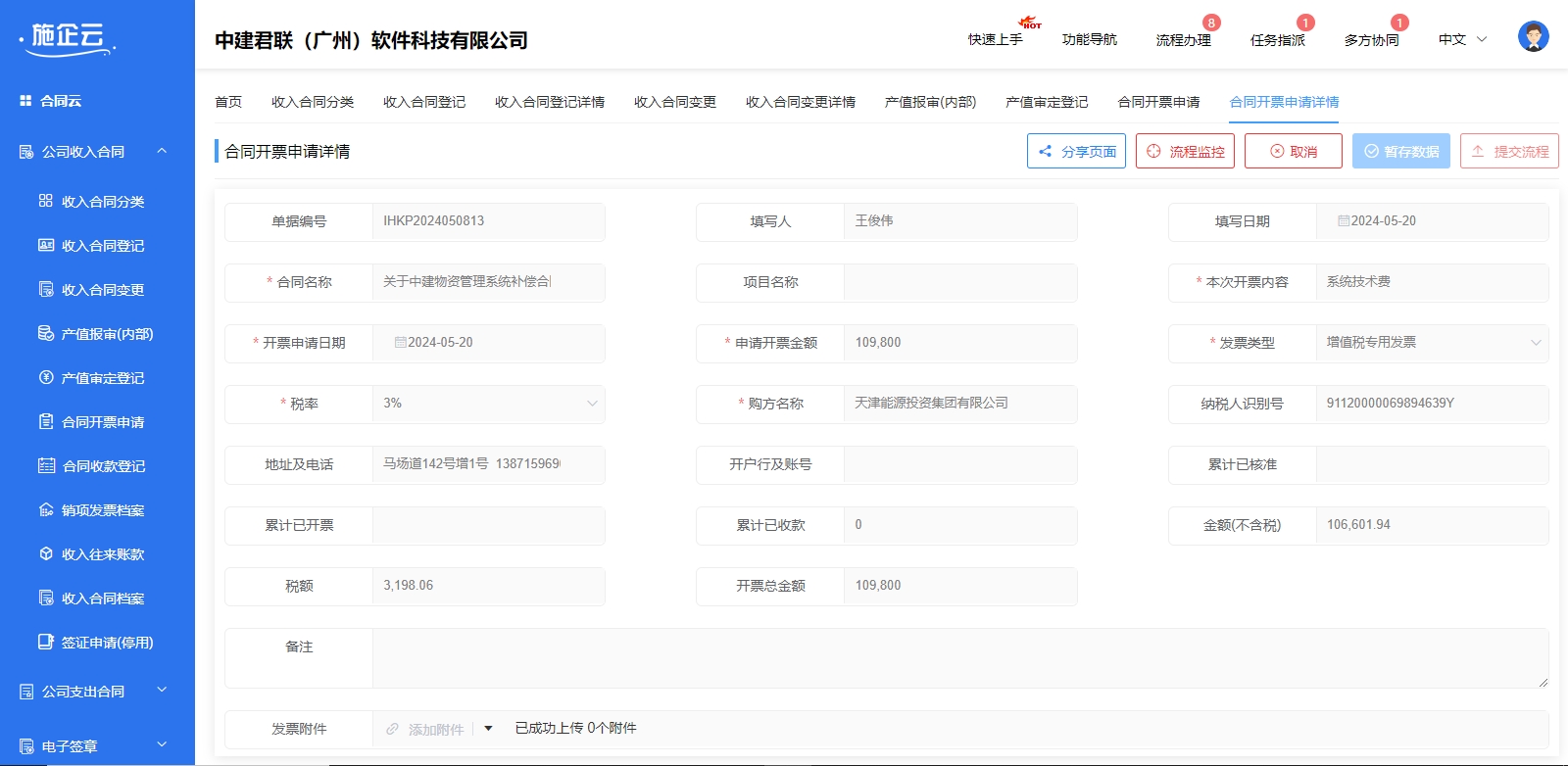Click the calendar icon in 开票申请日期
Image resolution: width=1568 pixels, height=766 pixels.
coord(400,343)
